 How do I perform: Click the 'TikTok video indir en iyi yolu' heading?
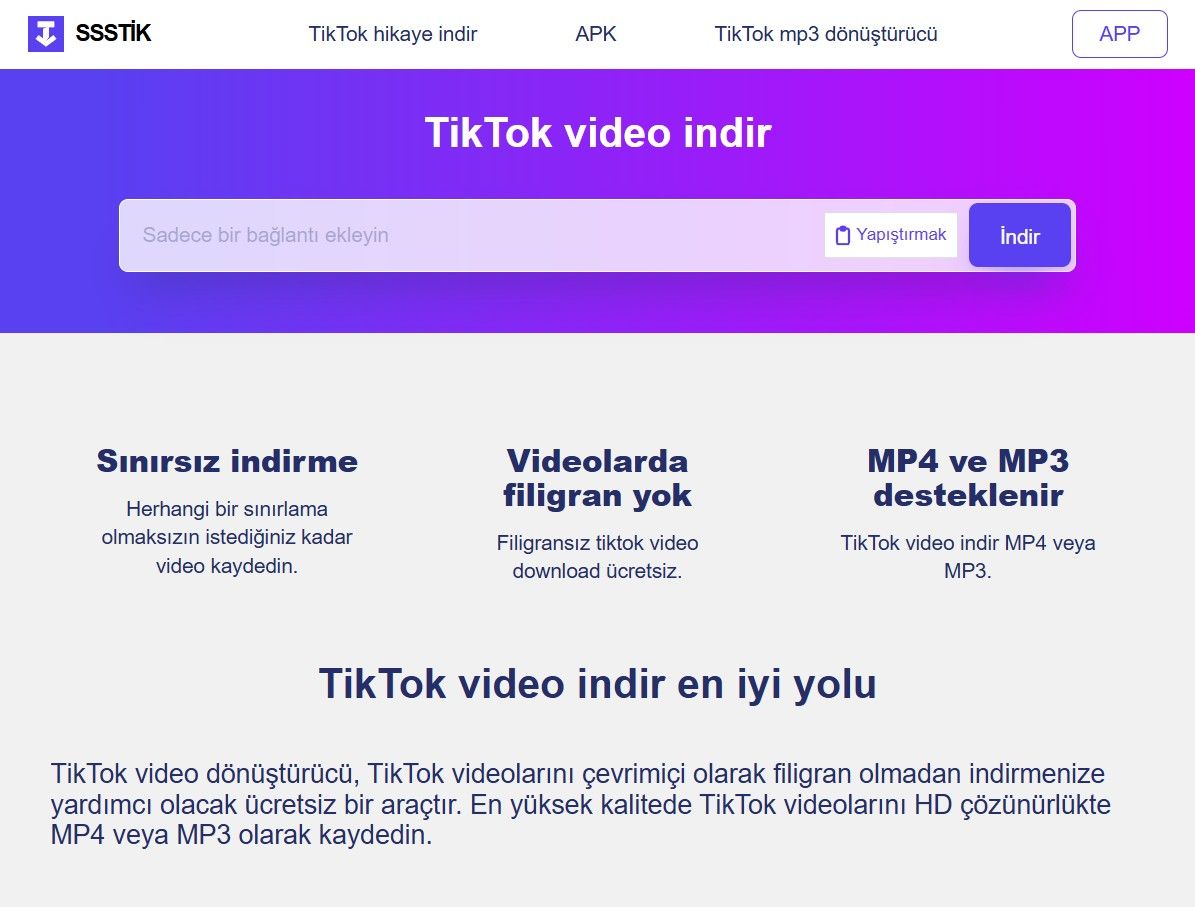coord(597,684)
